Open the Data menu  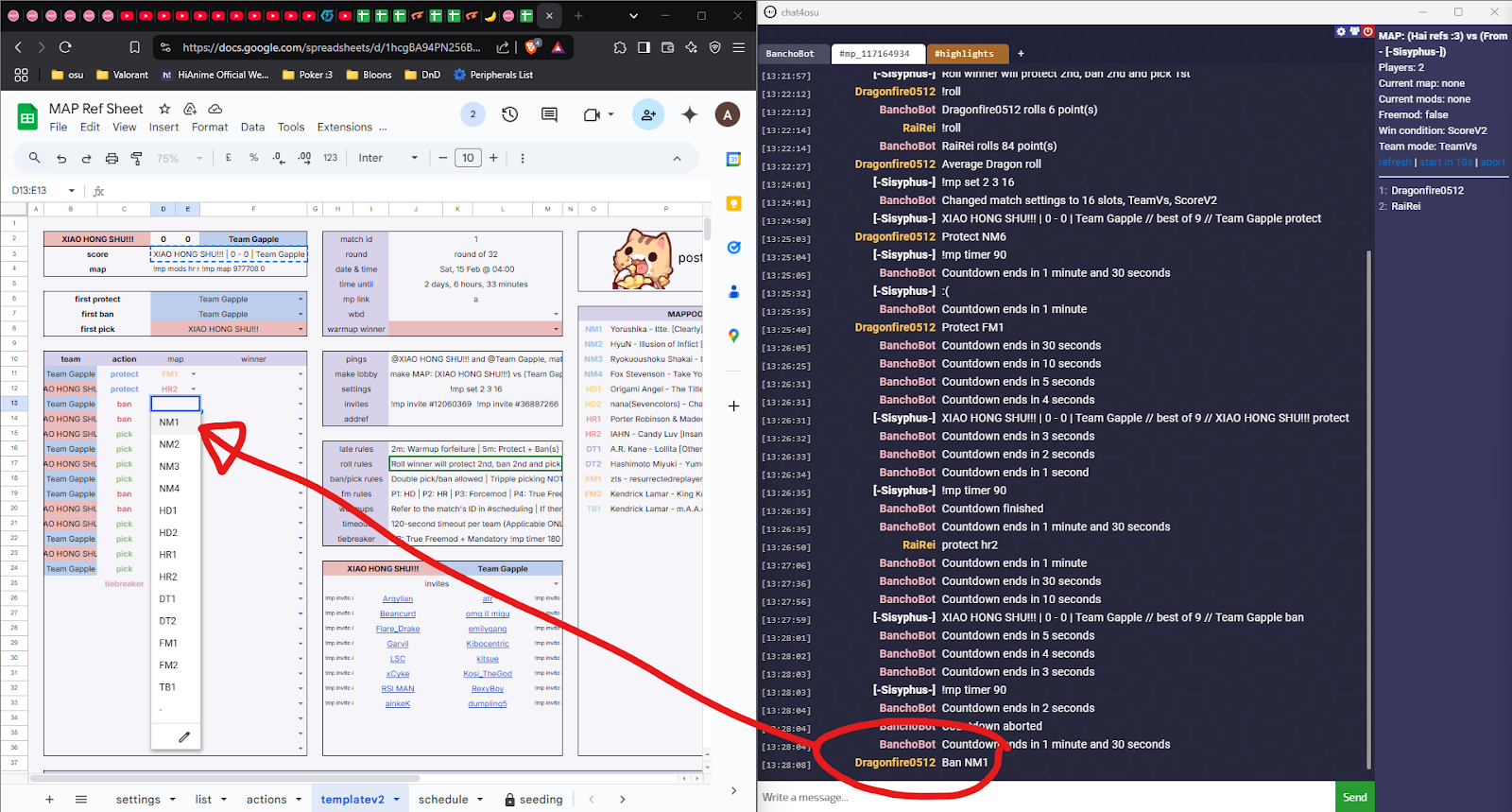click(252, 127)
